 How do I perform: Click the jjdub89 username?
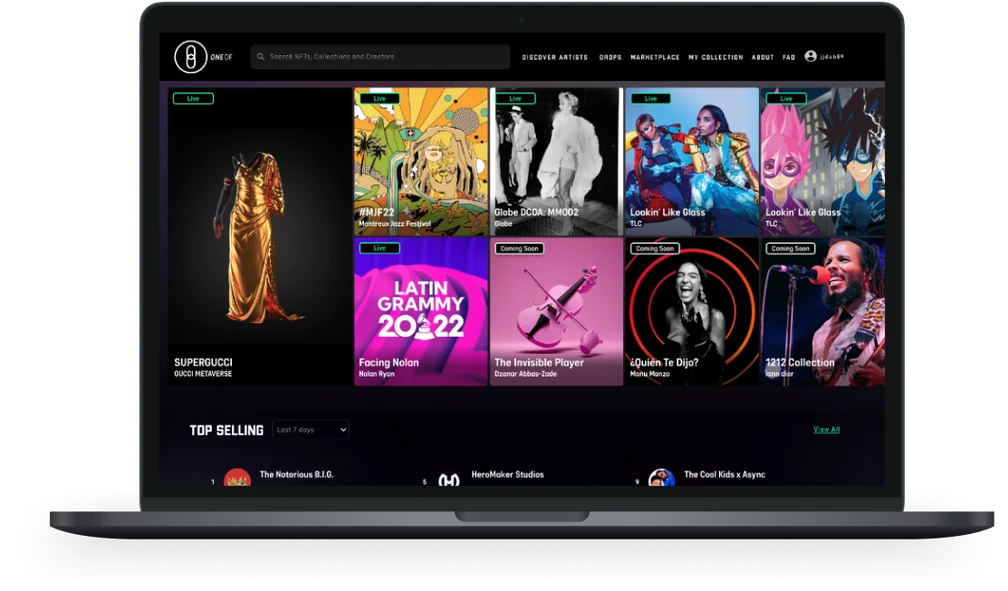coord(832,57)
